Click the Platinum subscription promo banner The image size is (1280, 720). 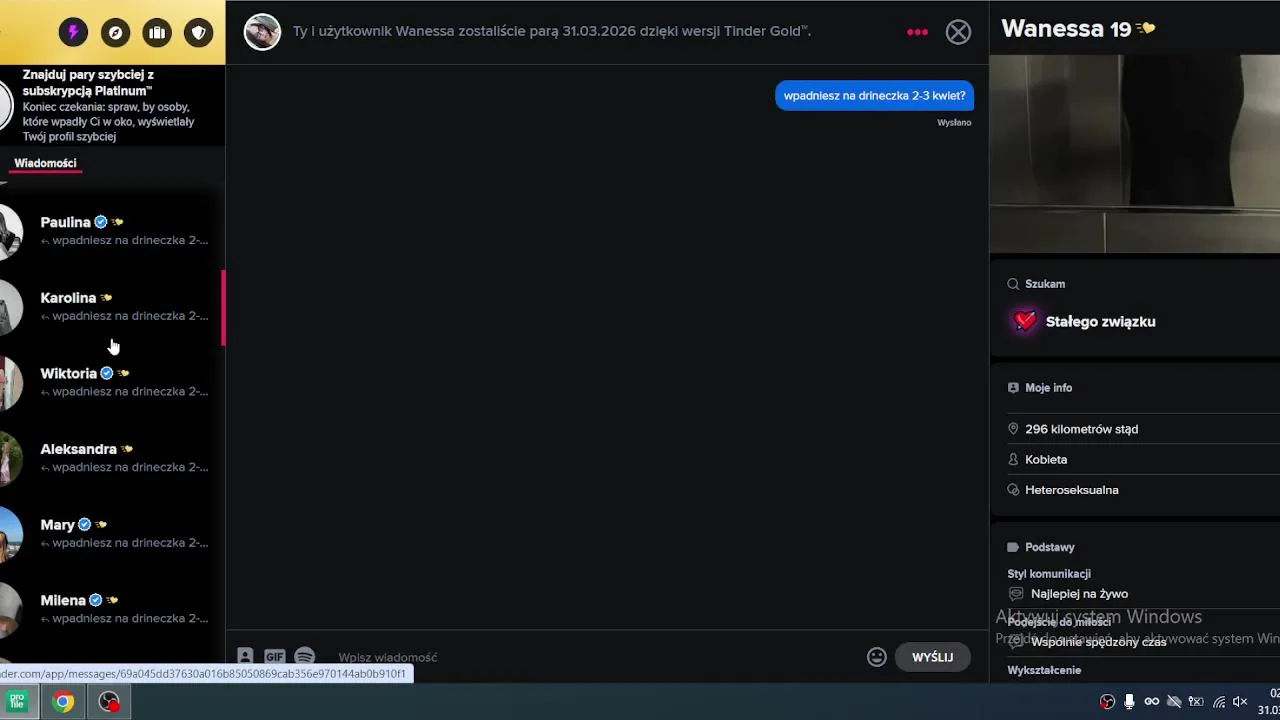tap(112, 105)
